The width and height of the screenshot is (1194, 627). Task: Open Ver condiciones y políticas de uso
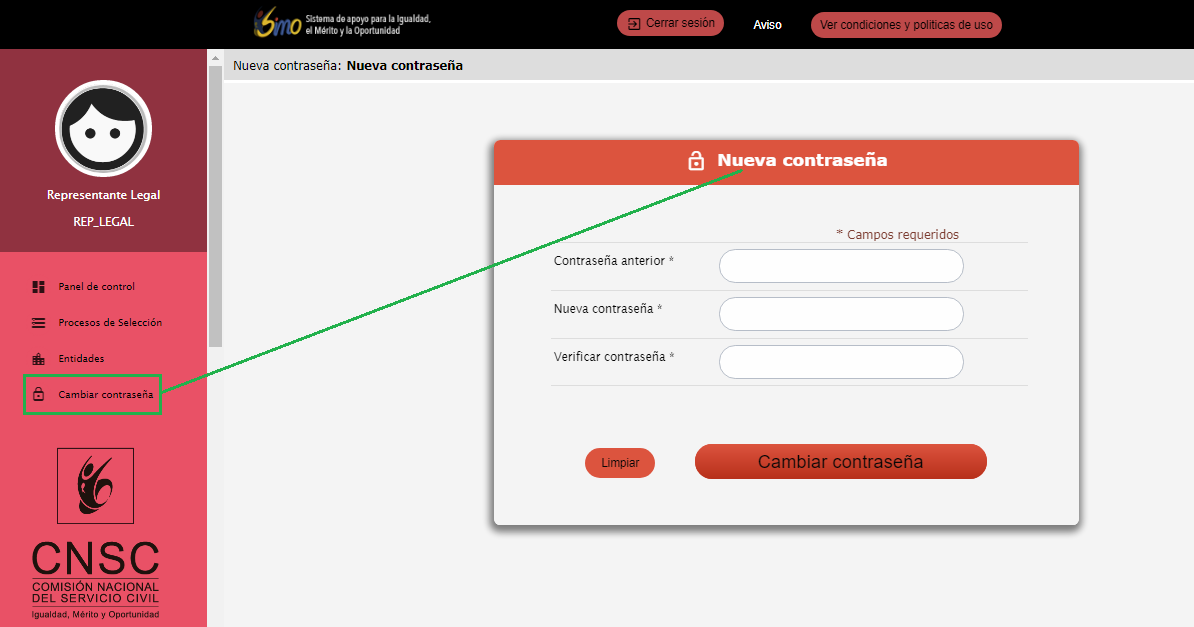point(906,25)
